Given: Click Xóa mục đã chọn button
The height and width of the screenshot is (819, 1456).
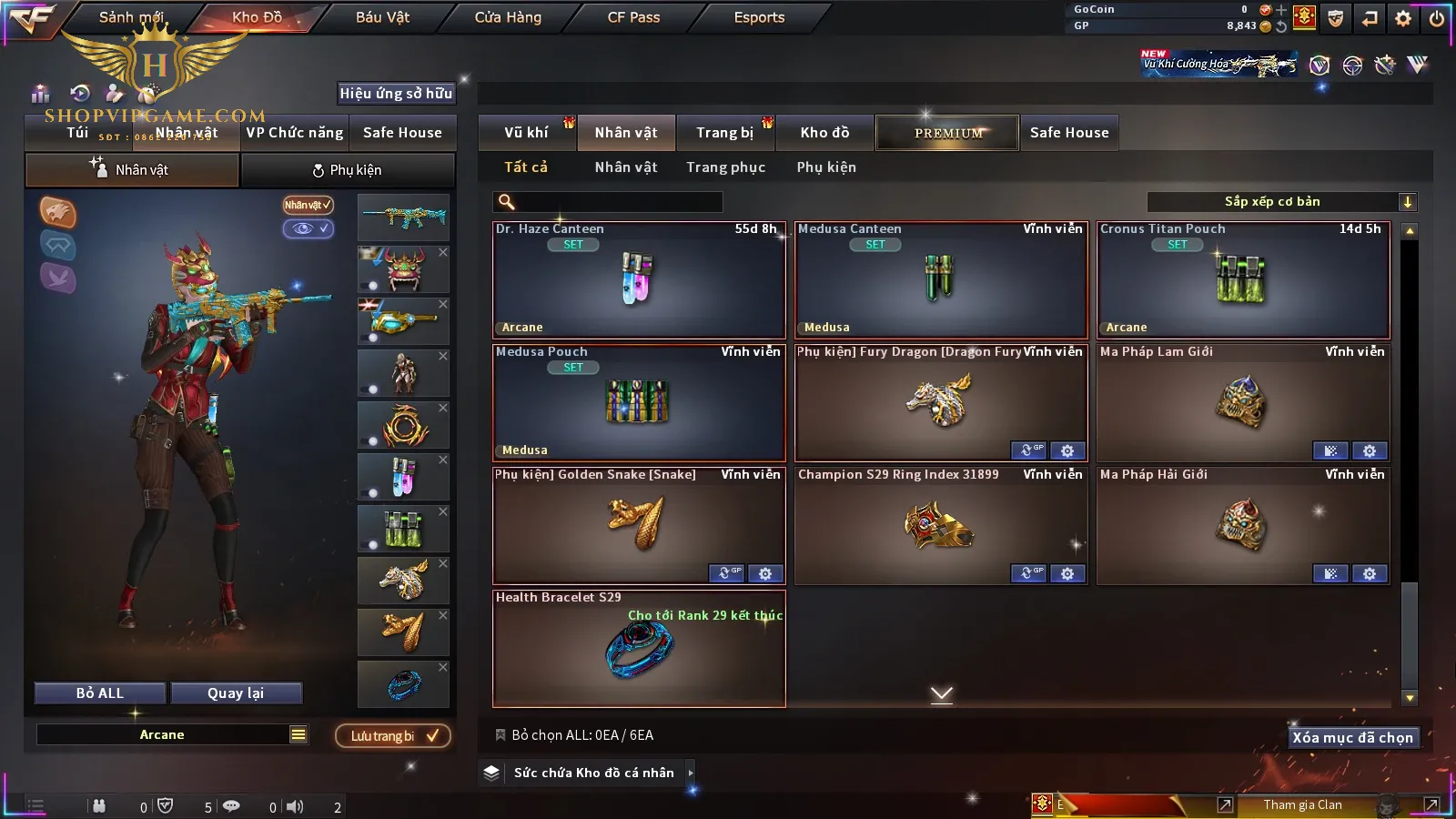Looking at the screenshot, I should 1353,737.
